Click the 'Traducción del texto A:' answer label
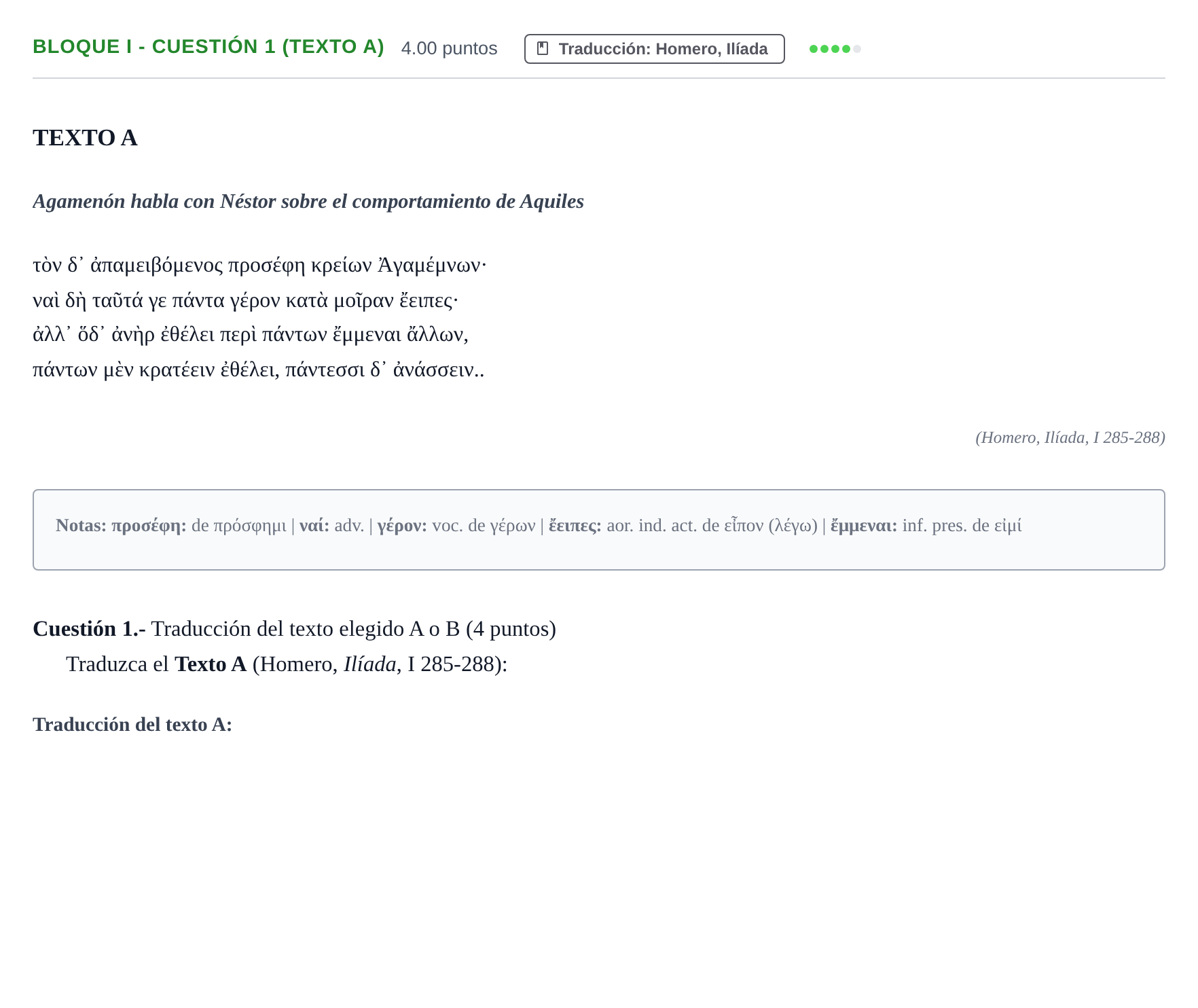The image size is (1198, 1008). click(132, 725)
